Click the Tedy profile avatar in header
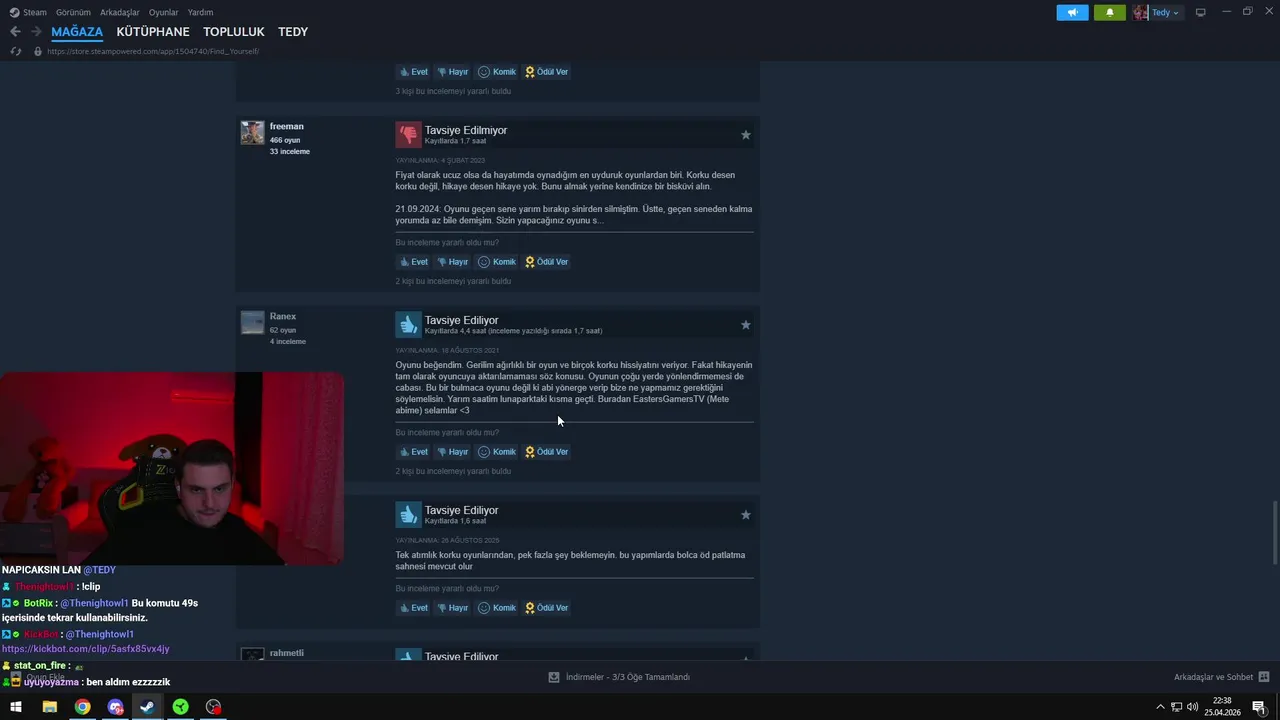Screen dimensions: 1280x720 [x=1141, y=12]
